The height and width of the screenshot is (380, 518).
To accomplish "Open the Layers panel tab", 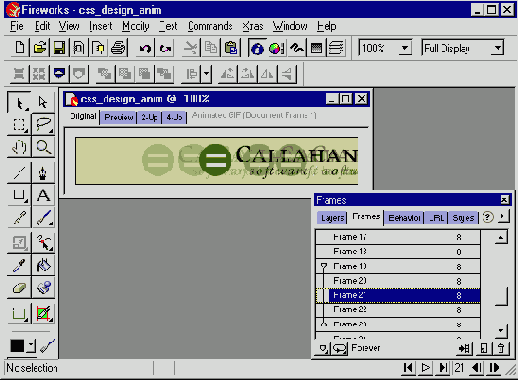I will pos(332,218).
